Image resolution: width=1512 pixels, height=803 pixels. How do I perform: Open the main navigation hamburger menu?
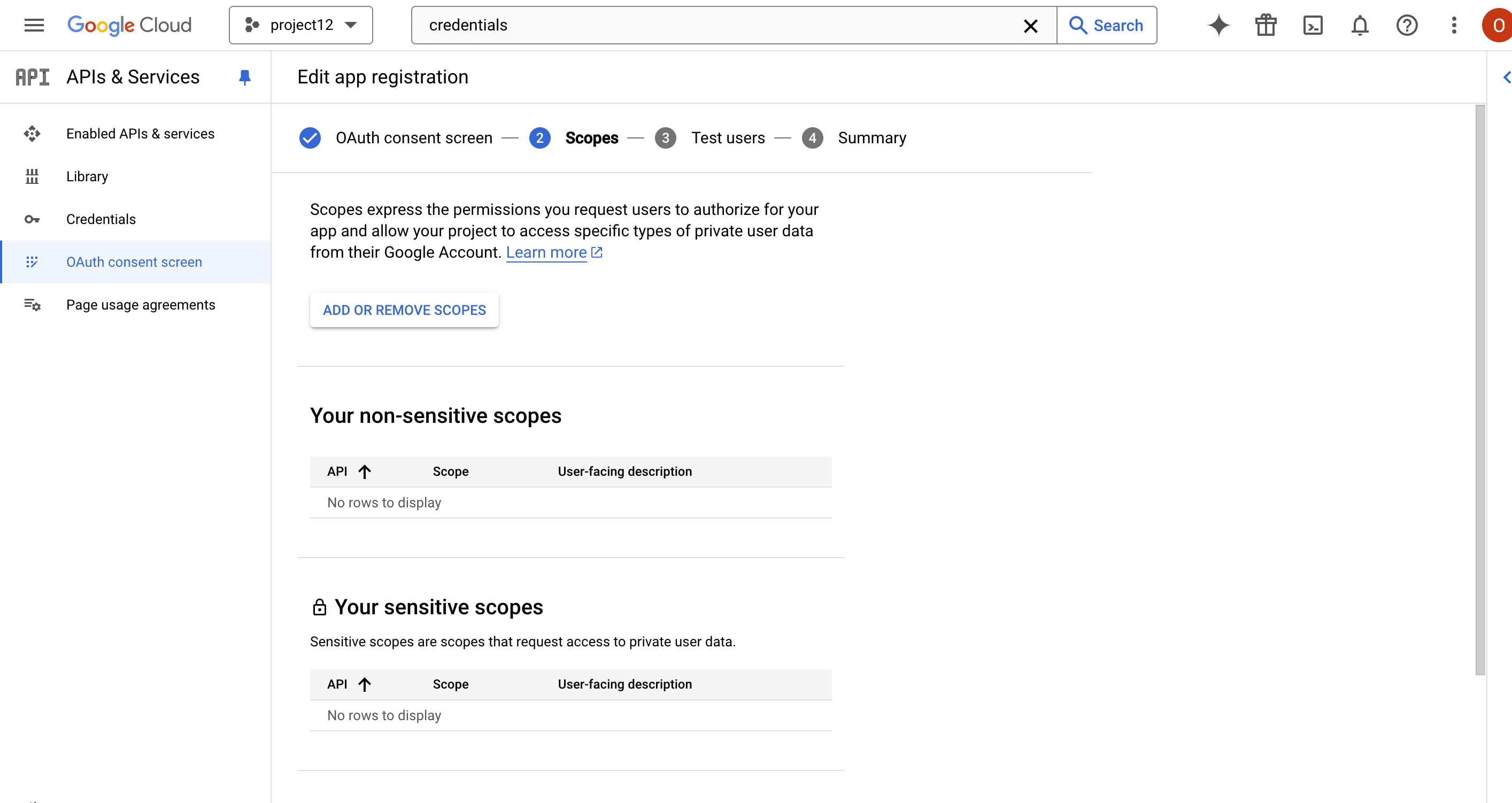[x=34, y=25]
